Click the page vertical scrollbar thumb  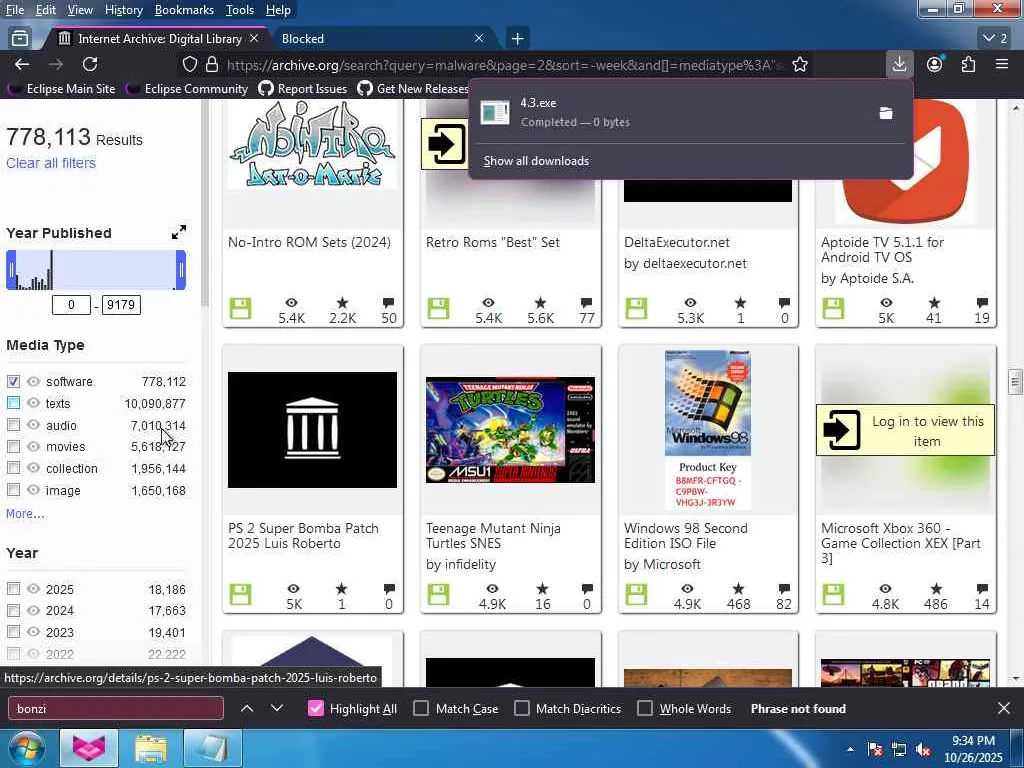1015,383
